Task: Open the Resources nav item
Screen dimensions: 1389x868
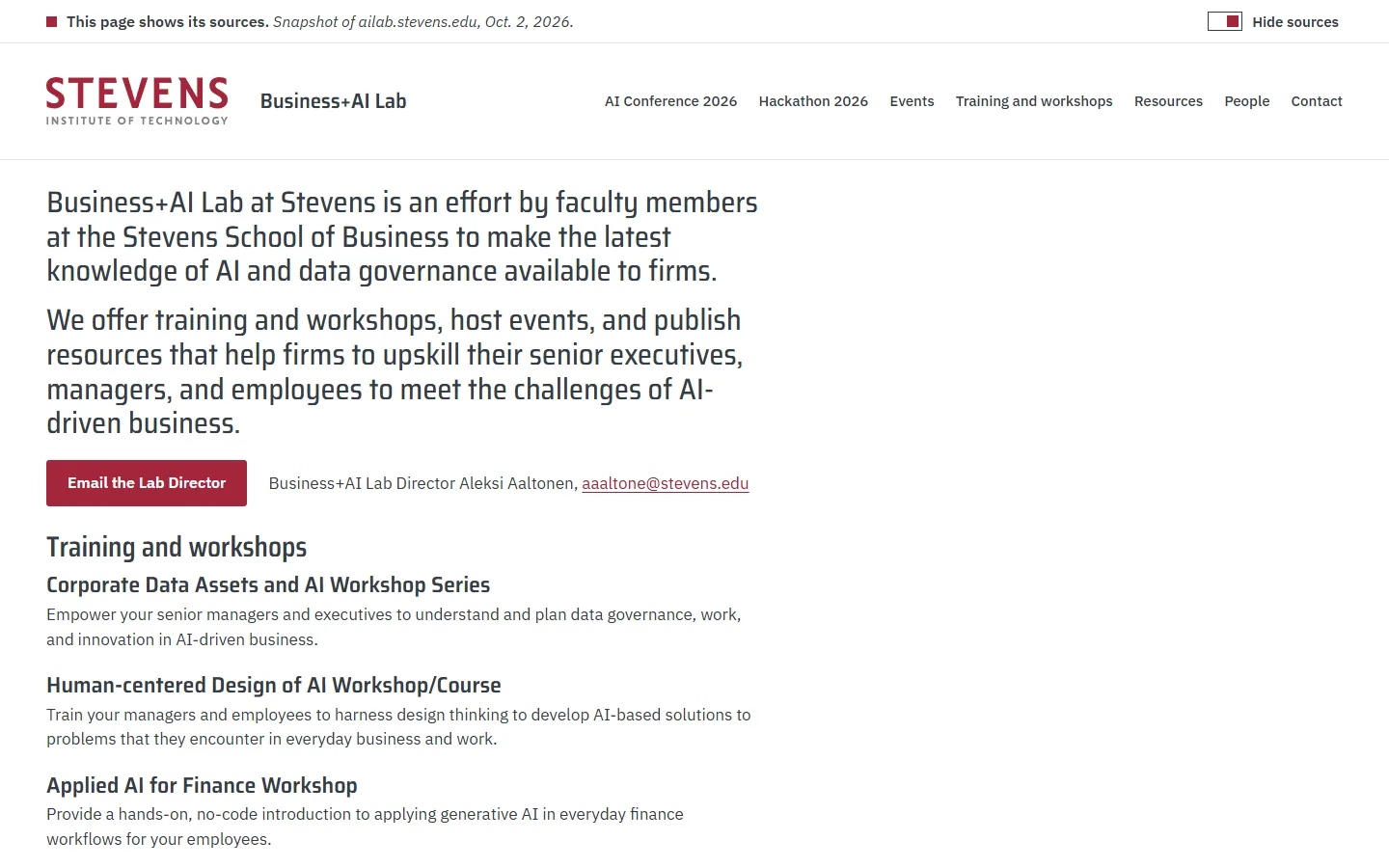Action: pyautogui.click(x=1168, y=101)
